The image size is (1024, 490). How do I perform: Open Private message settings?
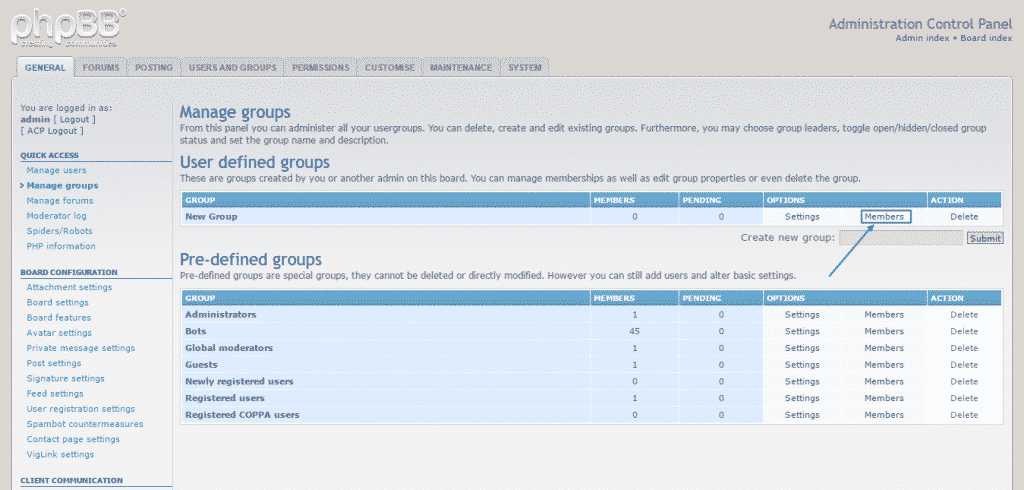pyautogui.click(x=80, y=348)
